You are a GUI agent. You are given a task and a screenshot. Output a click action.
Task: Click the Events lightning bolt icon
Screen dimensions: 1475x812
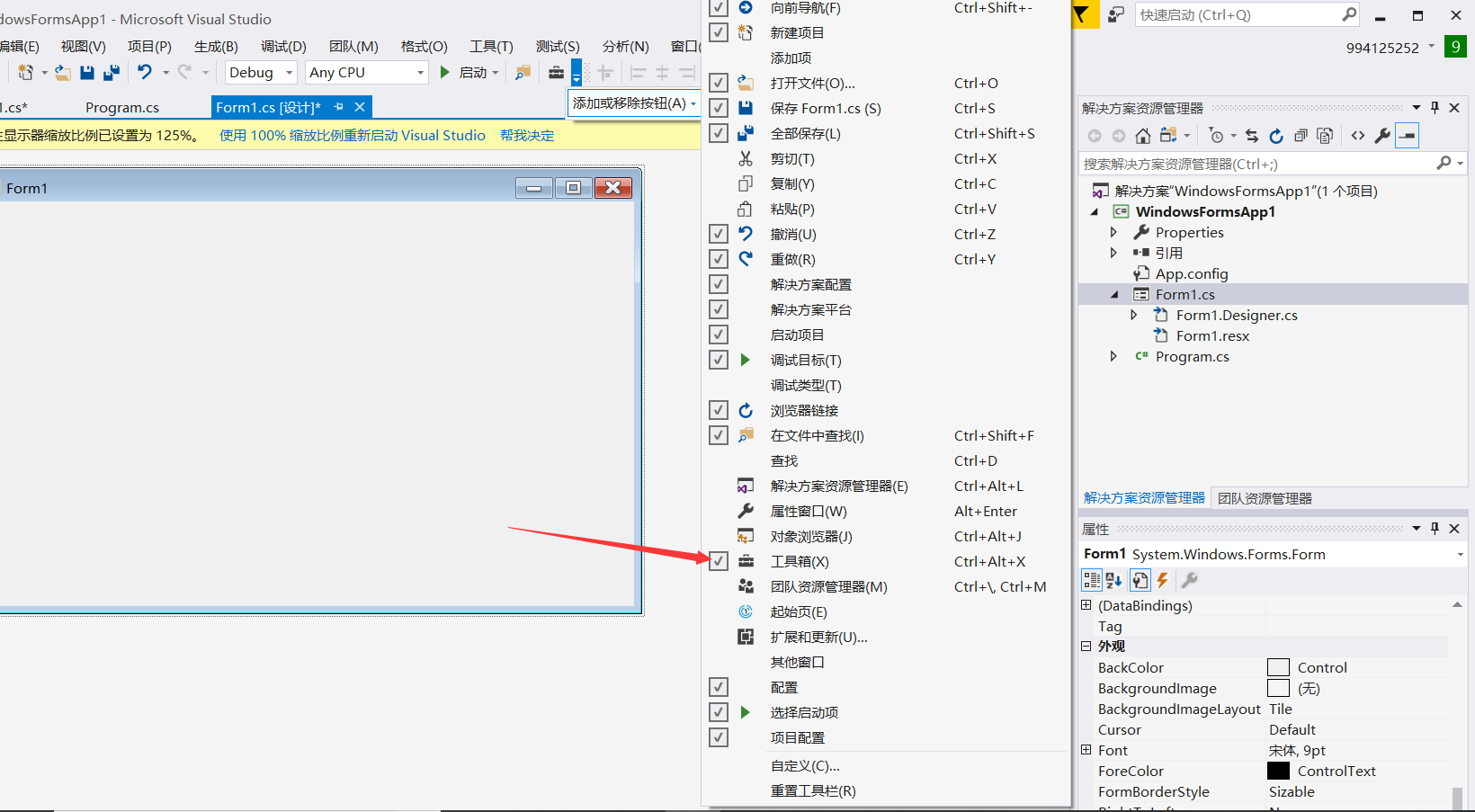click(x=1163, y=580)
